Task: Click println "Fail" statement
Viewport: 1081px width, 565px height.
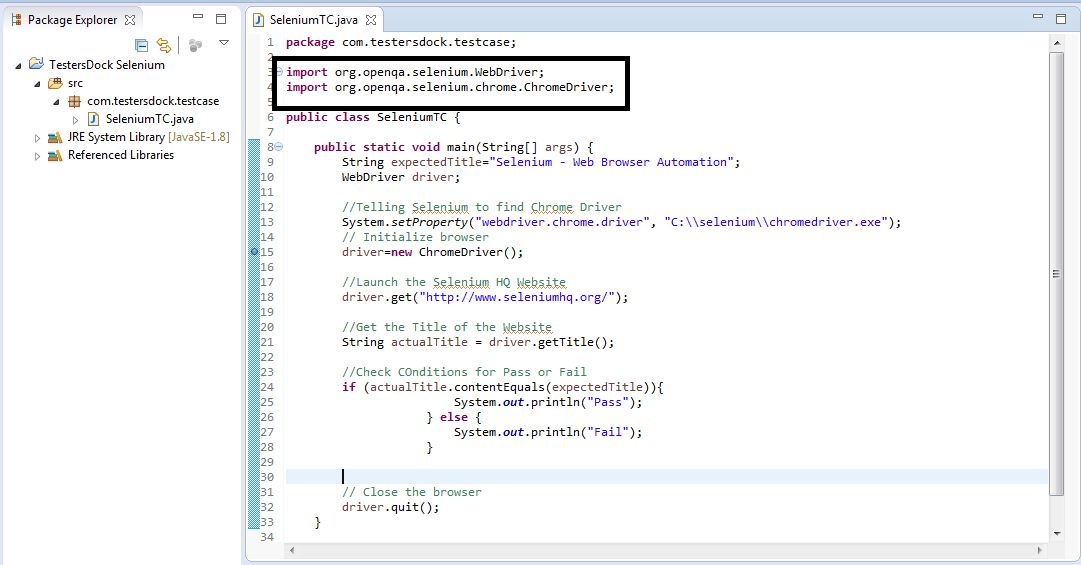Action: pos(547,432)
